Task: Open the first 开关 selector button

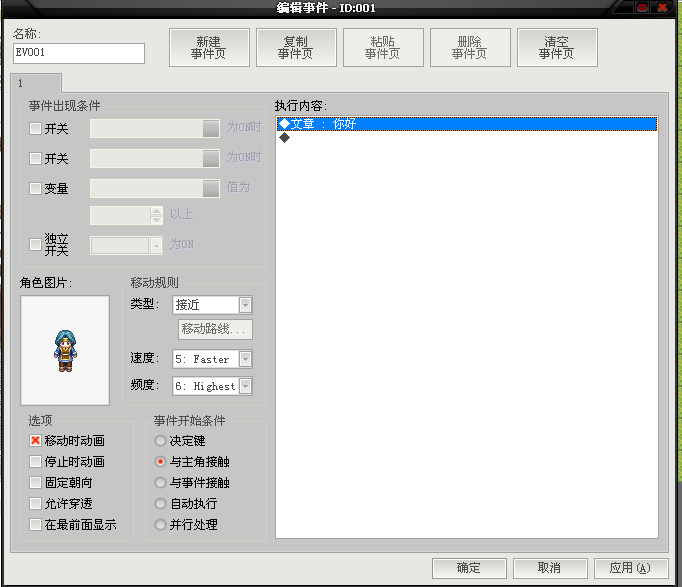Action: tap(211, 129)
